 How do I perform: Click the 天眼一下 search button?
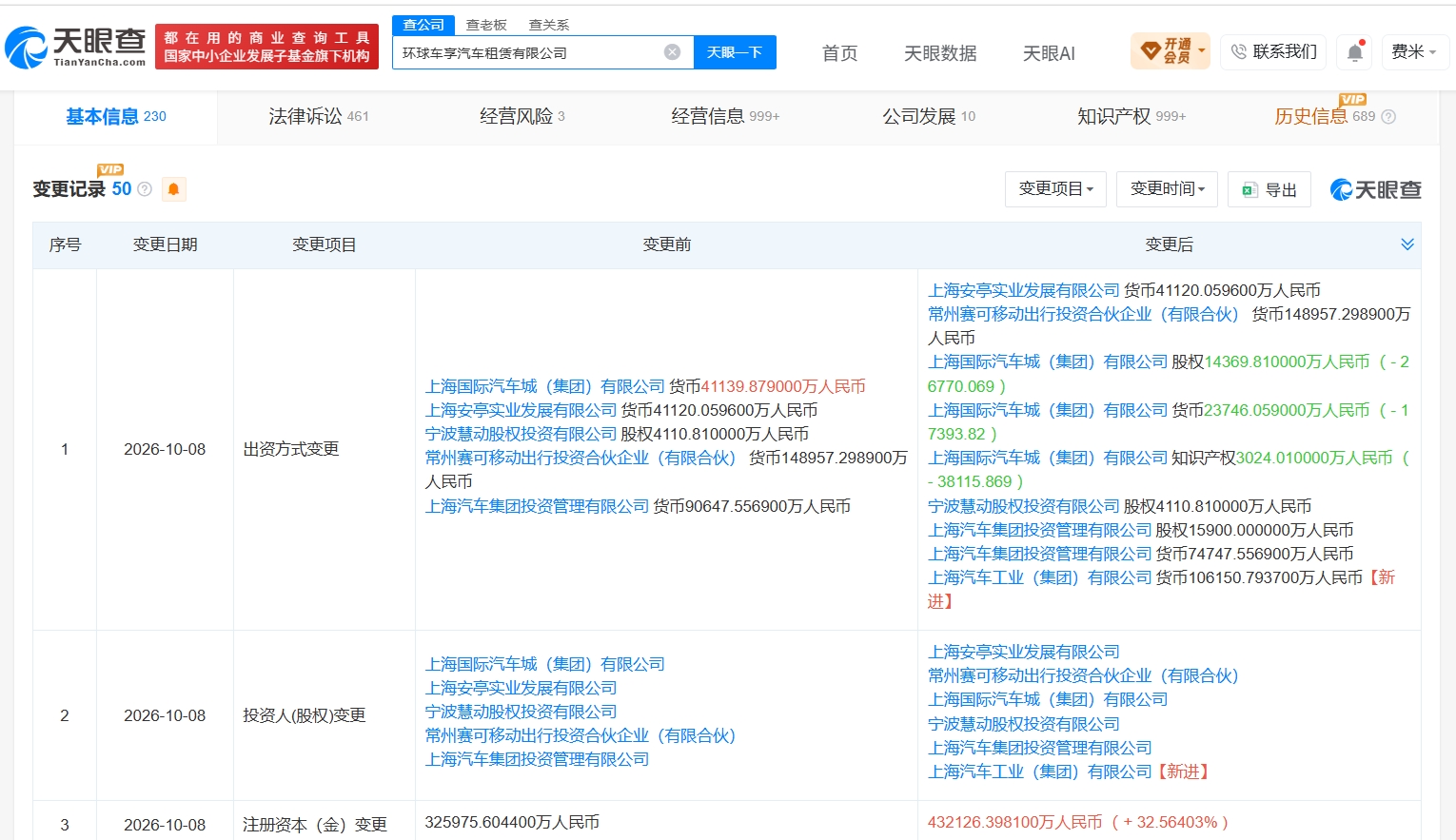click(735, 52)
